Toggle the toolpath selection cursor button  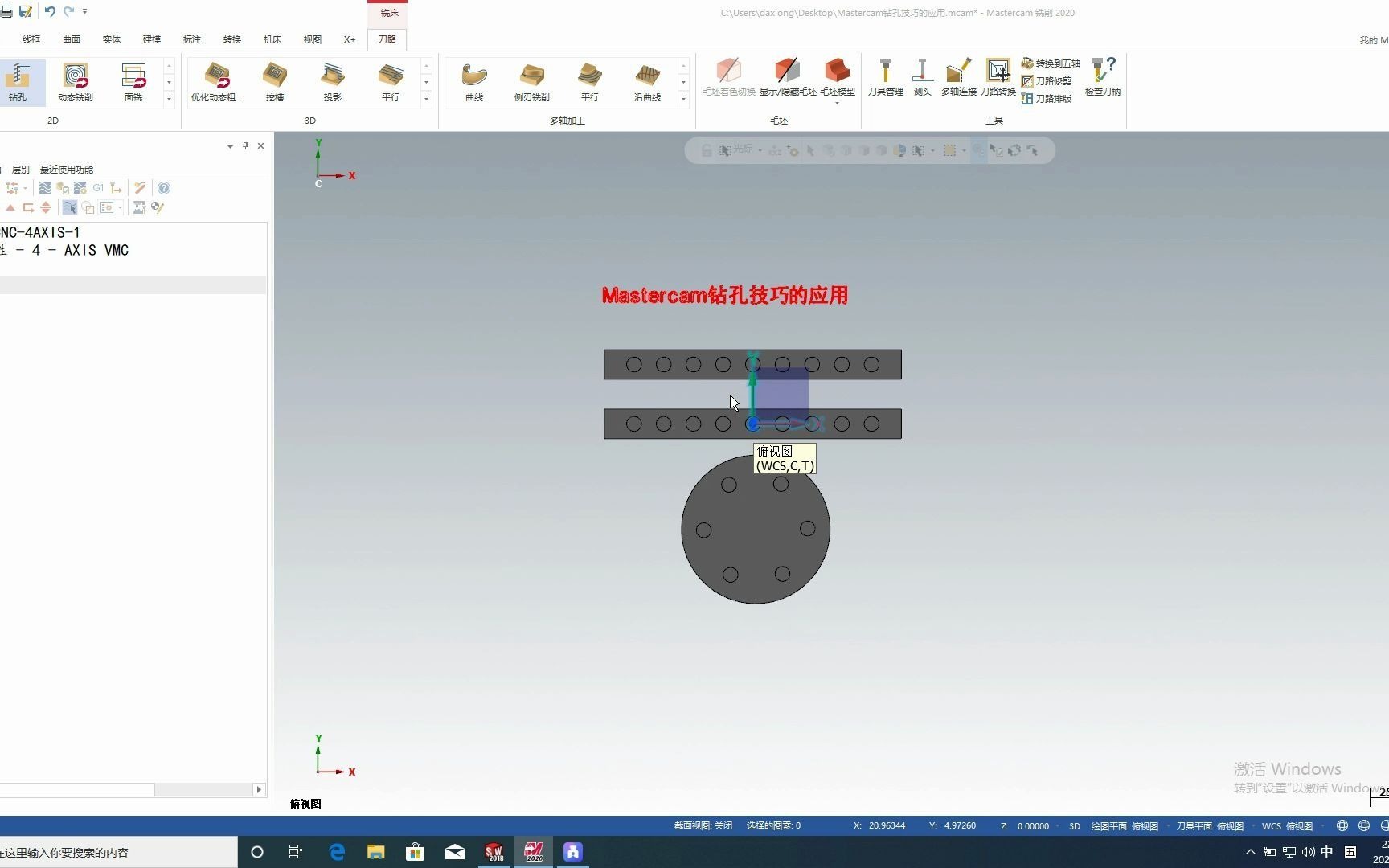(x=70, y=207)
